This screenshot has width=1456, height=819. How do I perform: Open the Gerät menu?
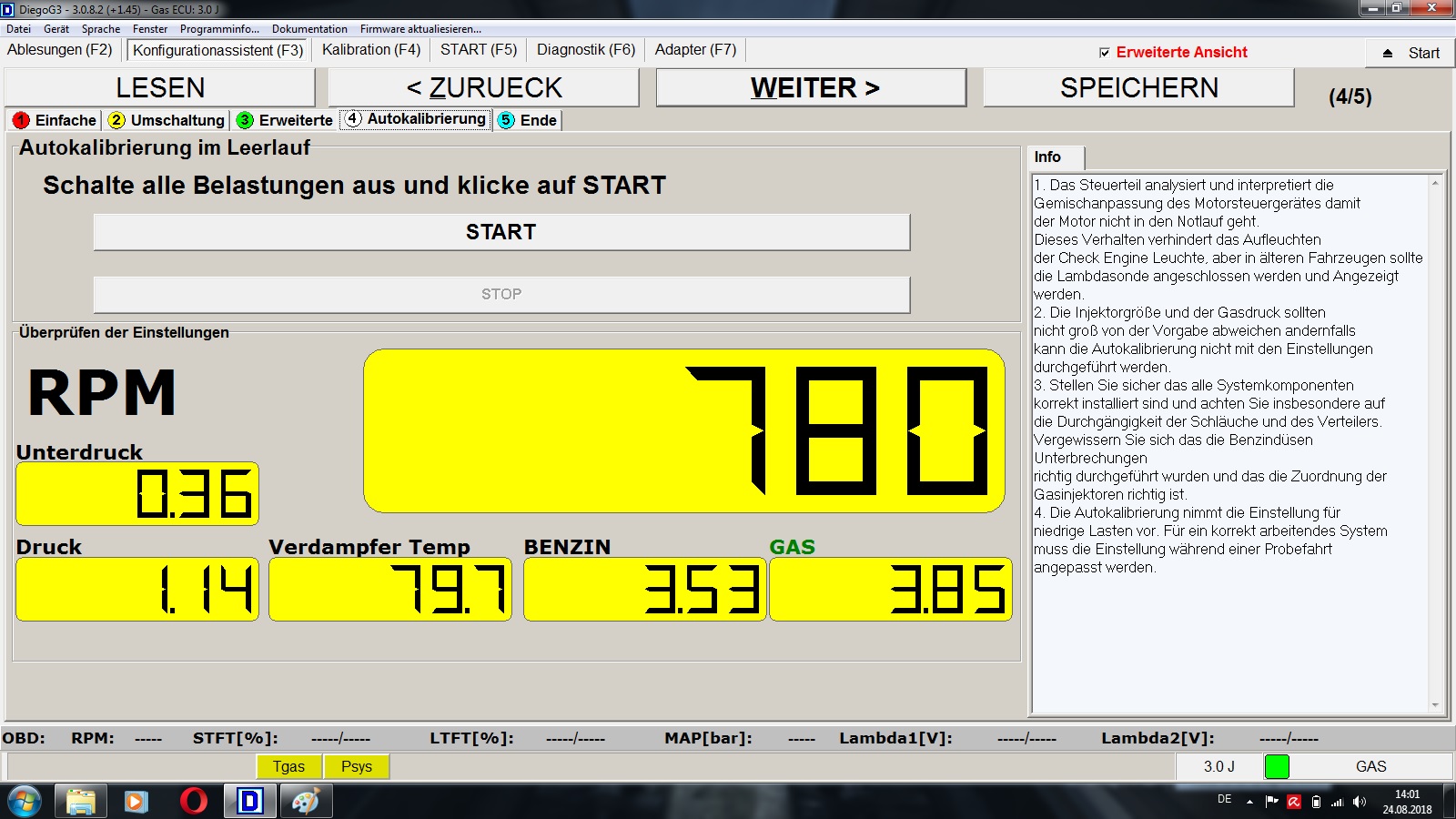click(x=56, y=29)
